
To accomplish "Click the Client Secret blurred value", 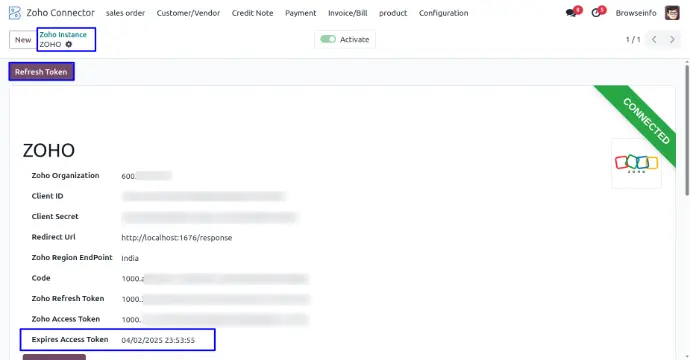I will click(x=209, y=217).
